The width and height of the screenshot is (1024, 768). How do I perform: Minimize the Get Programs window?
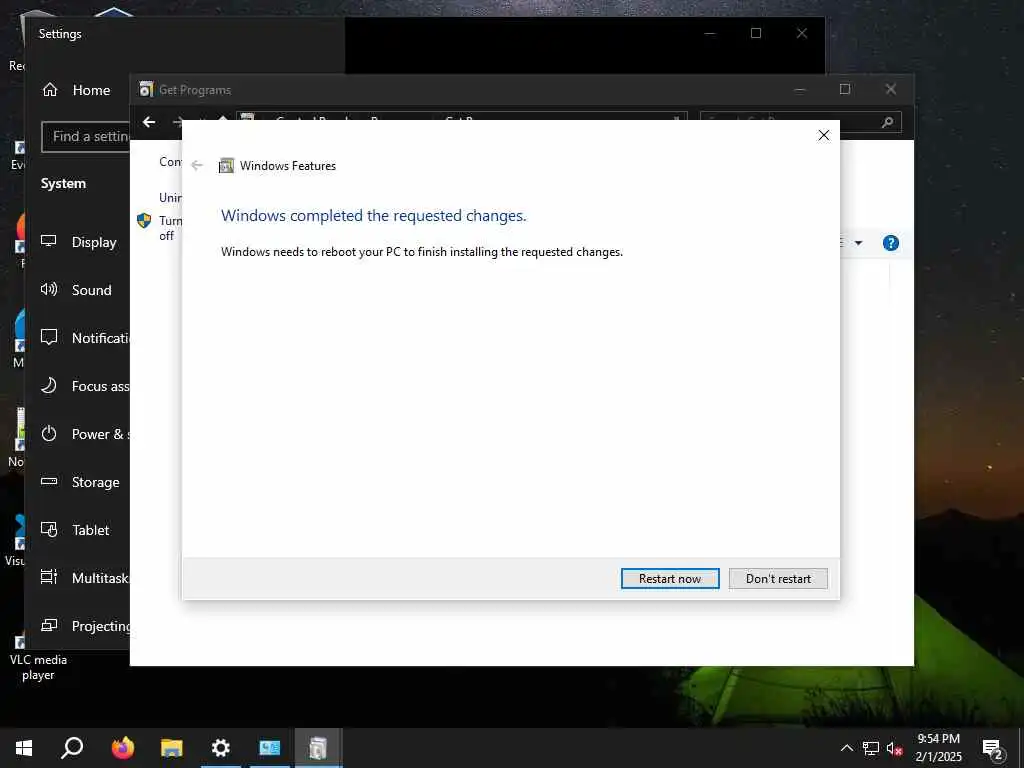tap(799, 89)
